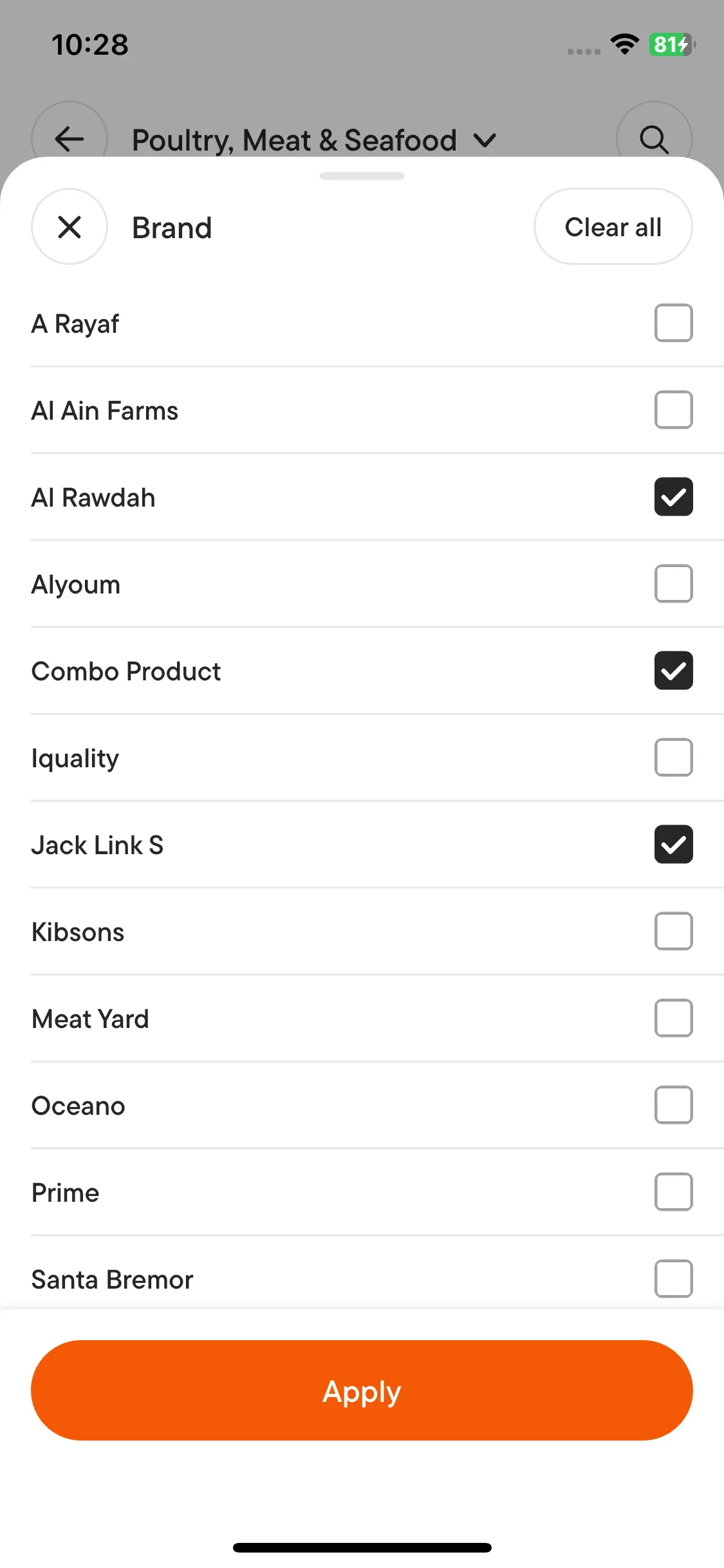724x1568 pixels.
Task: Apply the selected brand filters
Action: click(x=362, y=1390)
